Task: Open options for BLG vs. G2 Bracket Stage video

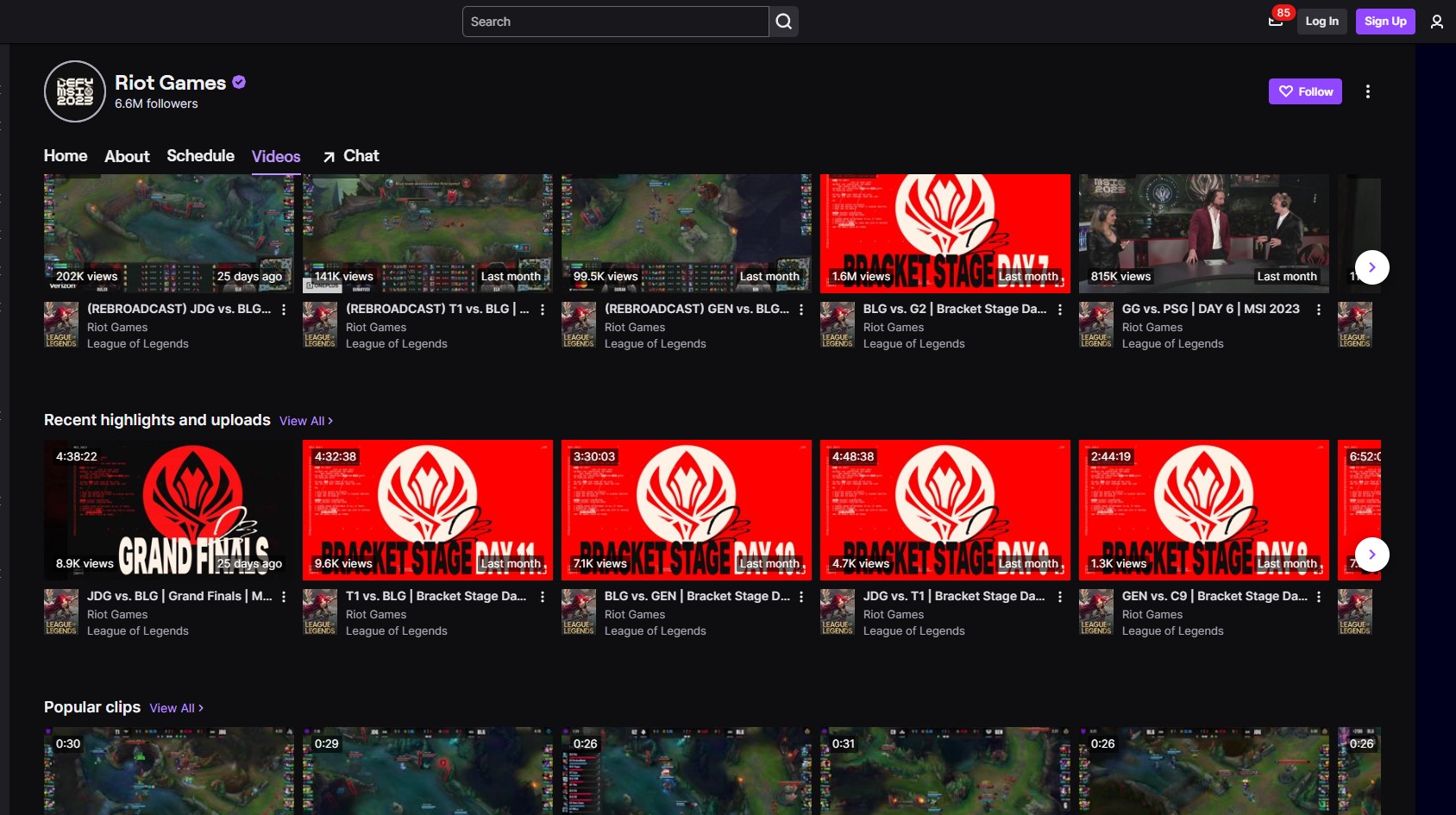Action: [x=1060, y=310]
